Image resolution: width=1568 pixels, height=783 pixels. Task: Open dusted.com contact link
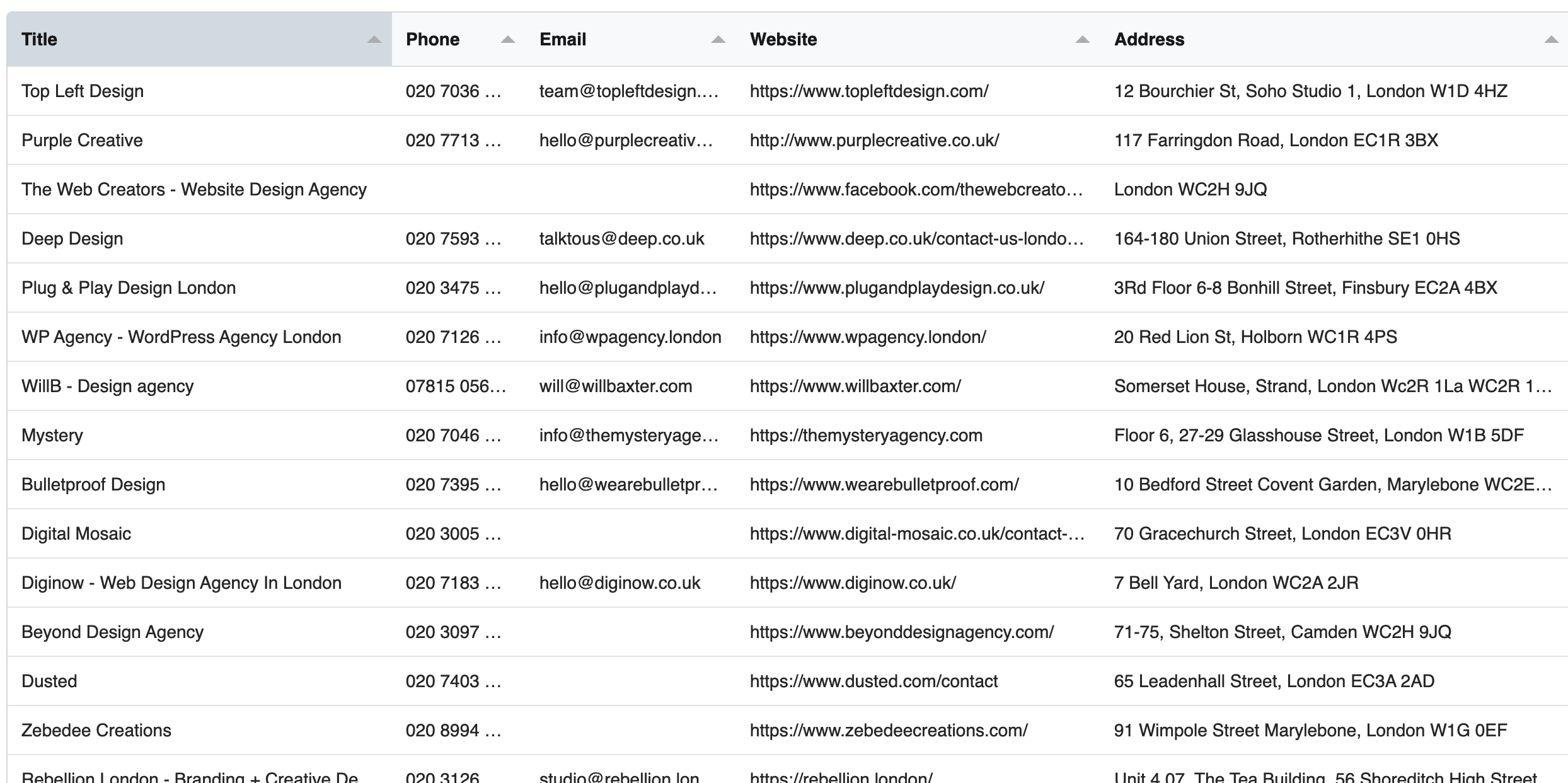click(x=873, y=681)
